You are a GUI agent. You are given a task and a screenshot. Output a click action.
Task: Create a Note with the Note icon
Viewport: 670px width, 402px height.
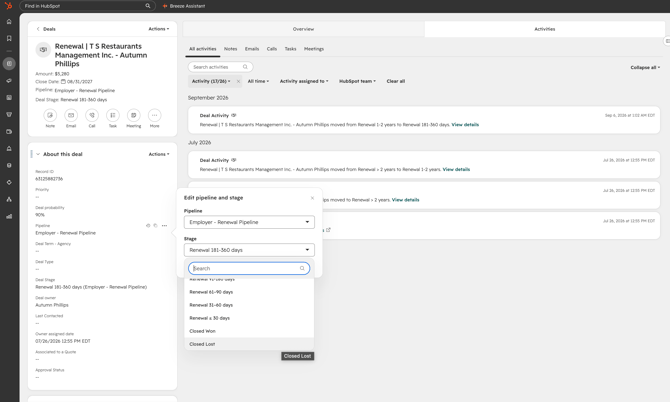50,115
